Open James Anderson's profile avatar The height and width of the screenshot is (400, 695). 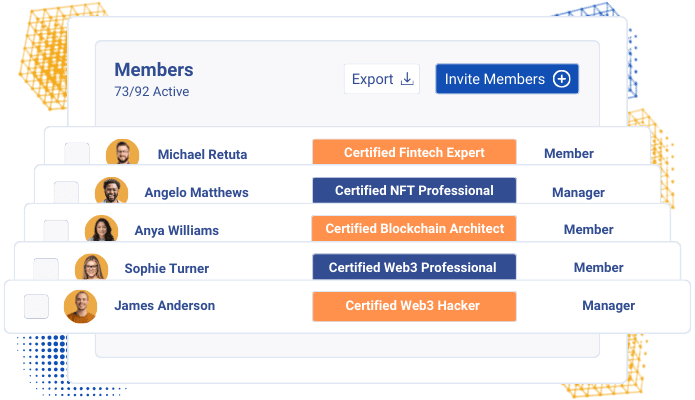point(80,306)
